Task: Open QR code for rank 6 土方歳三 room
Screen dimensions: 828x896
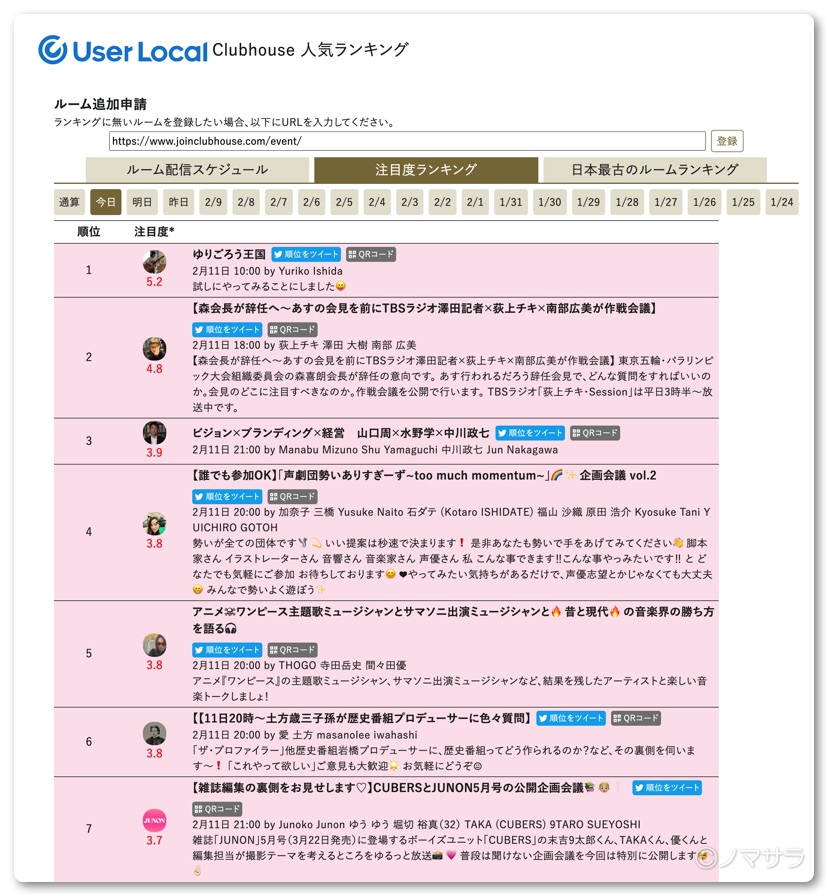Action: point(636,718)
